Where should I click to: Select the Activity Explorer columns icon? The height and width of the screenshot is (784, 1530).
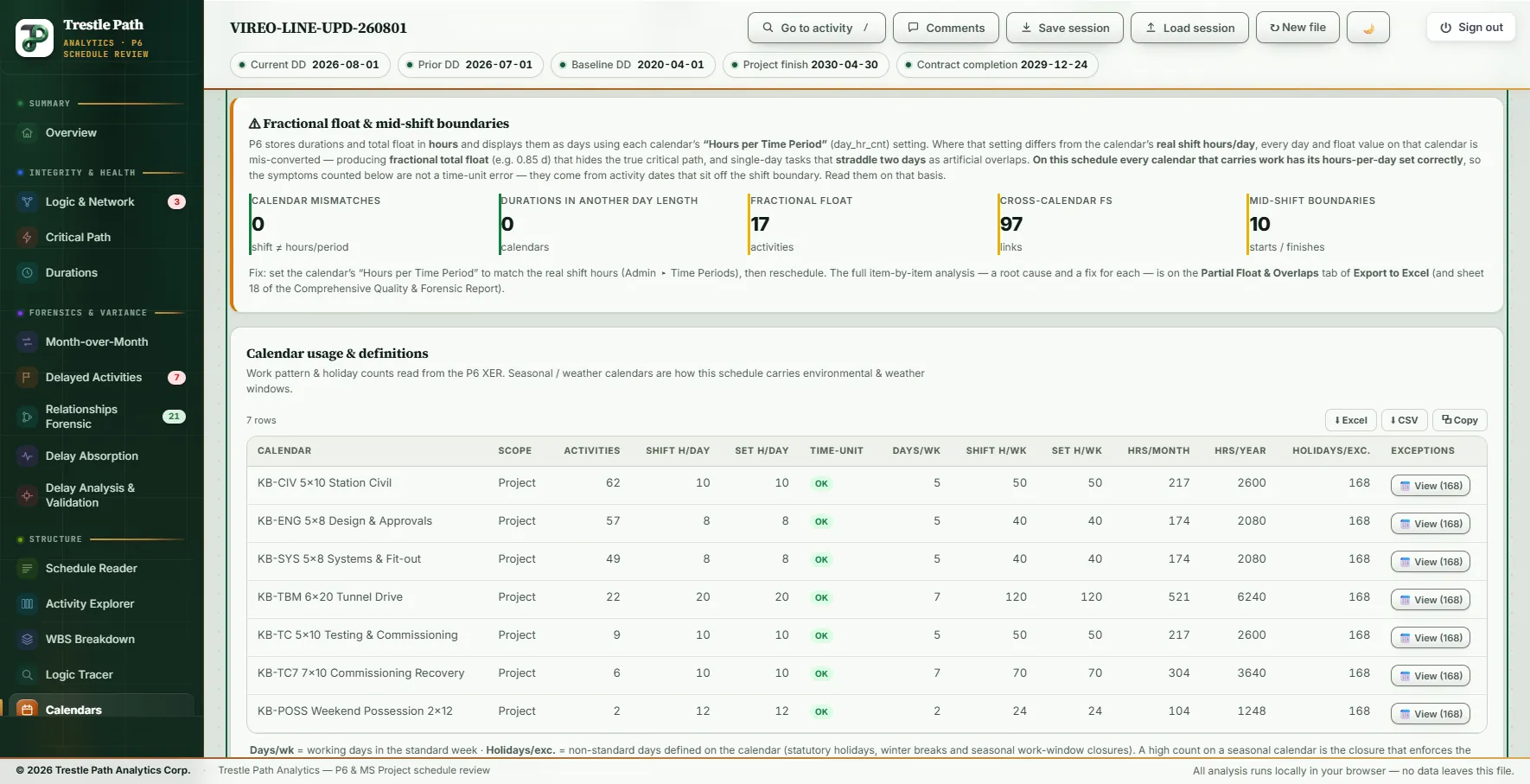27,604
